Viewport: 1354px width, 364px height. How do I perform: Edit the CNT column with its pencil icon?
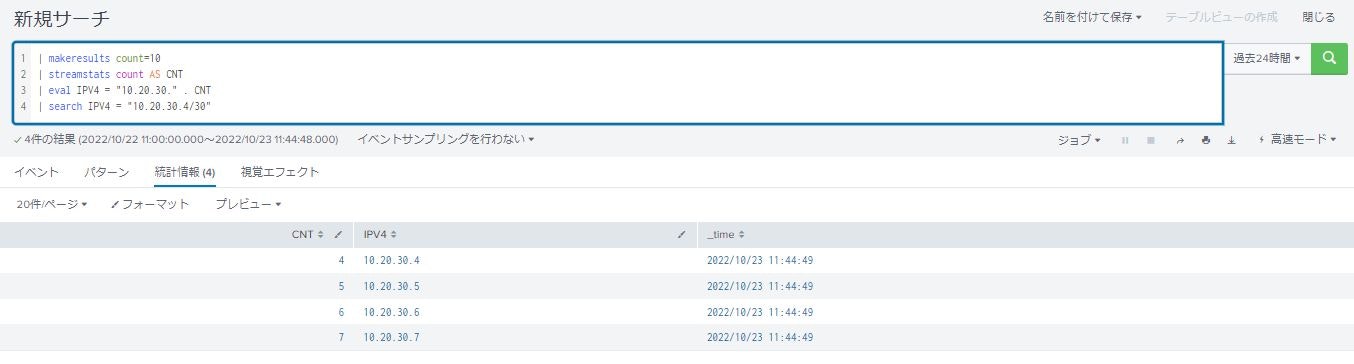click(x=338, y=235)
